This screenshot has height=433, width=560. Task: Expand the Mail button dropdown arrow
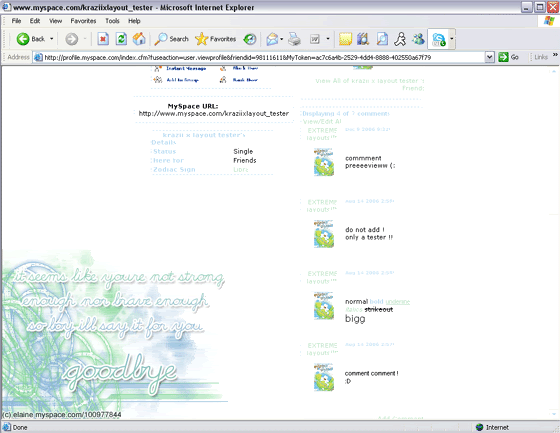(x=281, y=39)
